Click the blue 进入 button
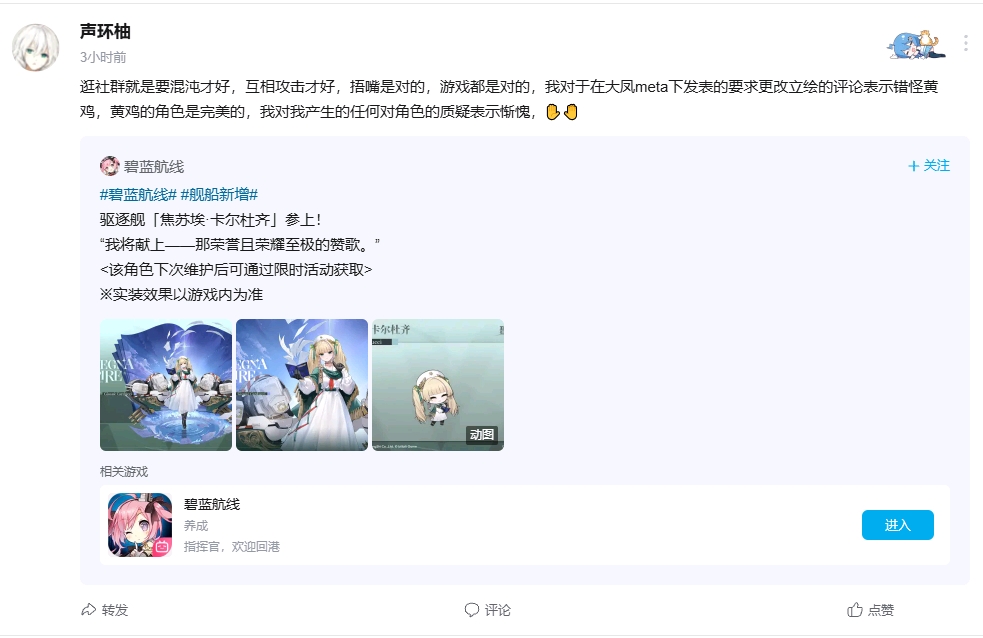This screenshot has height=638, width=983. [898, 525]
